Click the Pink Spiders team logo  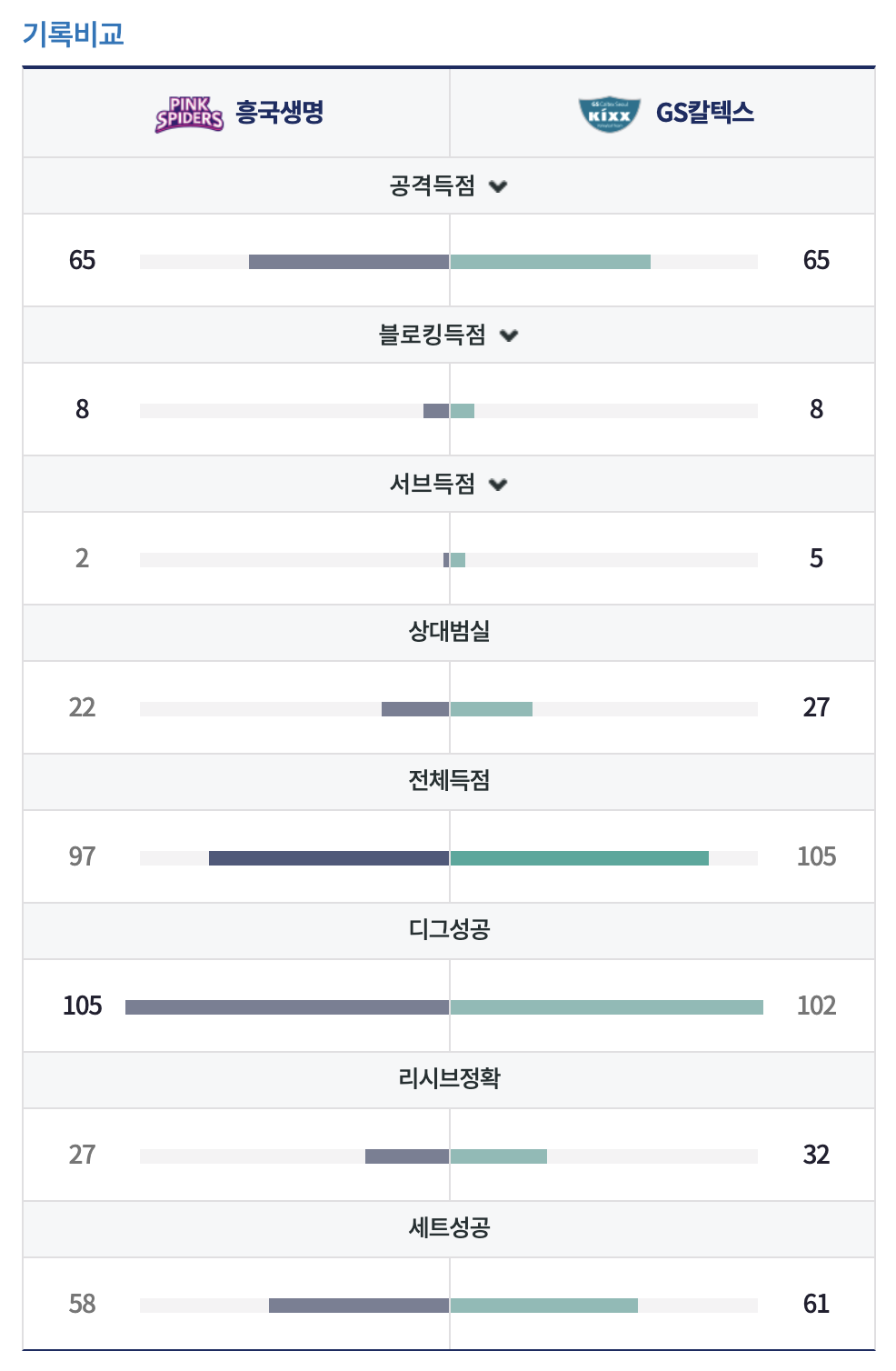[189, 115]
